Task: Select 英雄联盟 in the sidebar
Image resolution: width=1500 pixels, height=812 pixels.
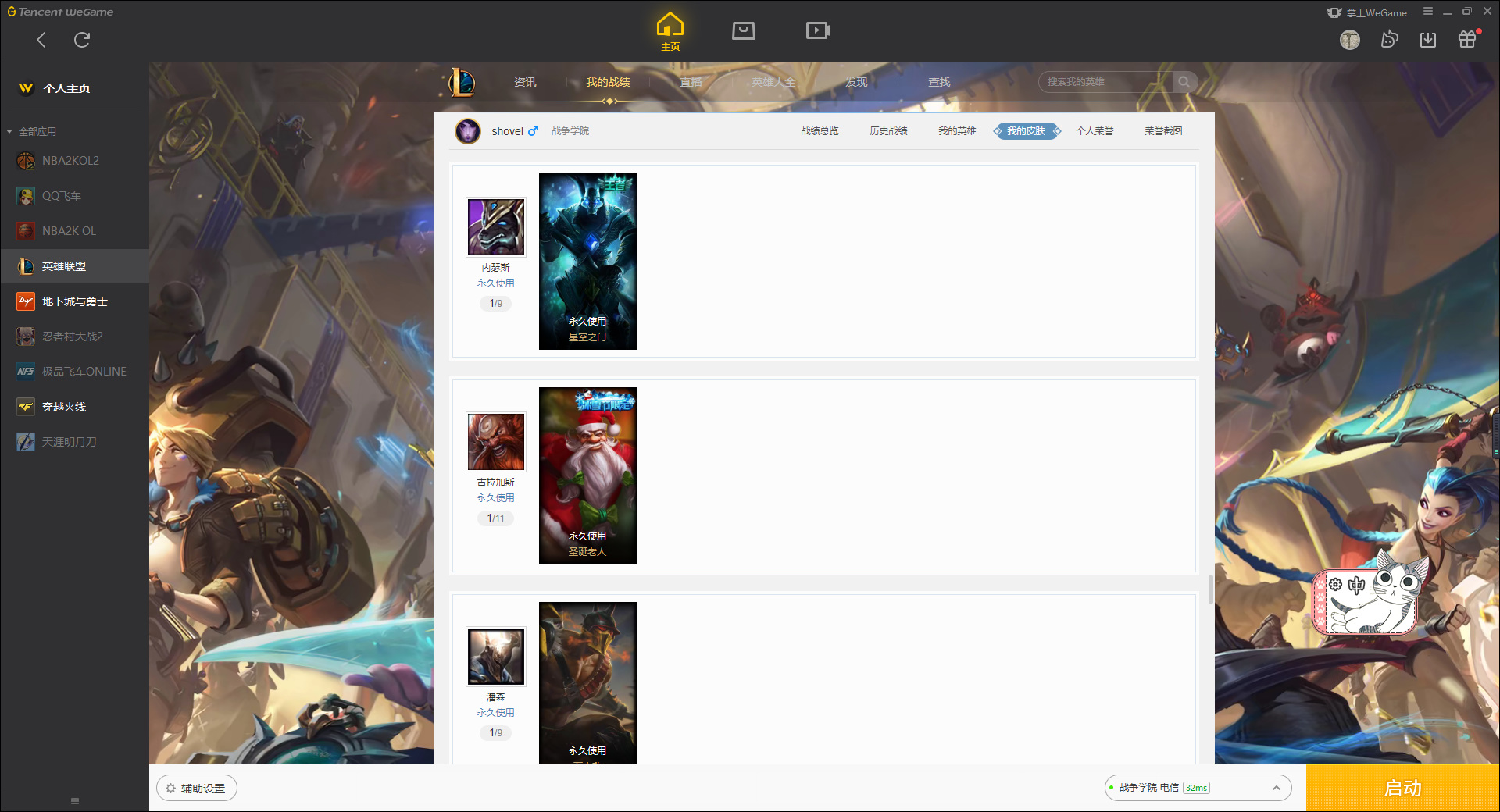Action: (x=74, y=266)
